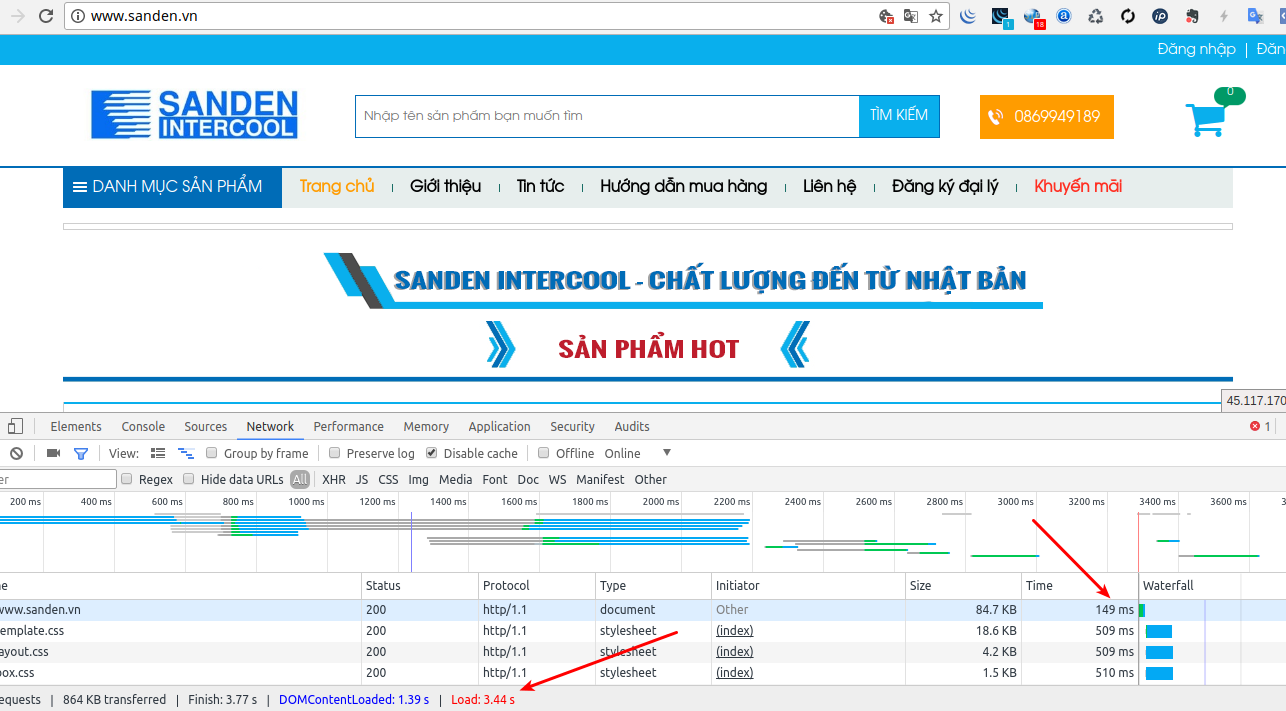Open the Khuyến mãi menu link
The image size is (1286, 711).
pos(1078,186)
